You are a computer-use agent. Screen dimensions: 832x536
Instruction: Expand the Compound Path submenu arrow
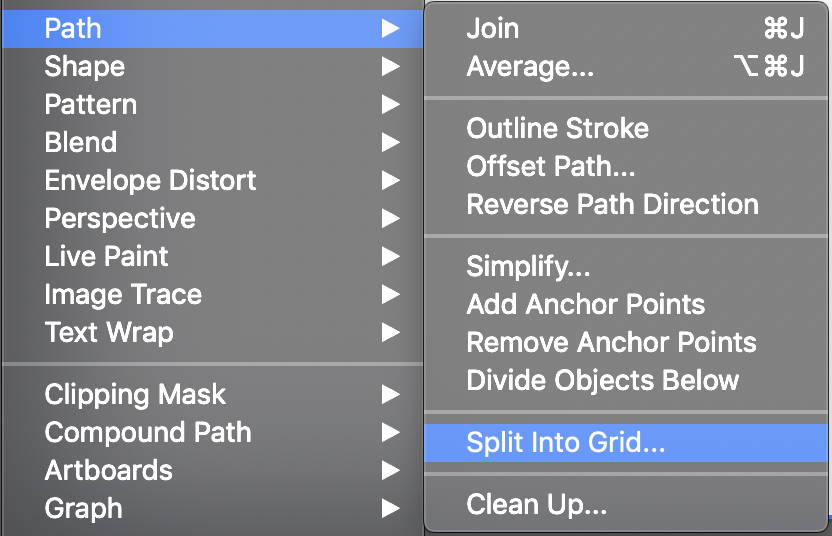pos(390,433)
